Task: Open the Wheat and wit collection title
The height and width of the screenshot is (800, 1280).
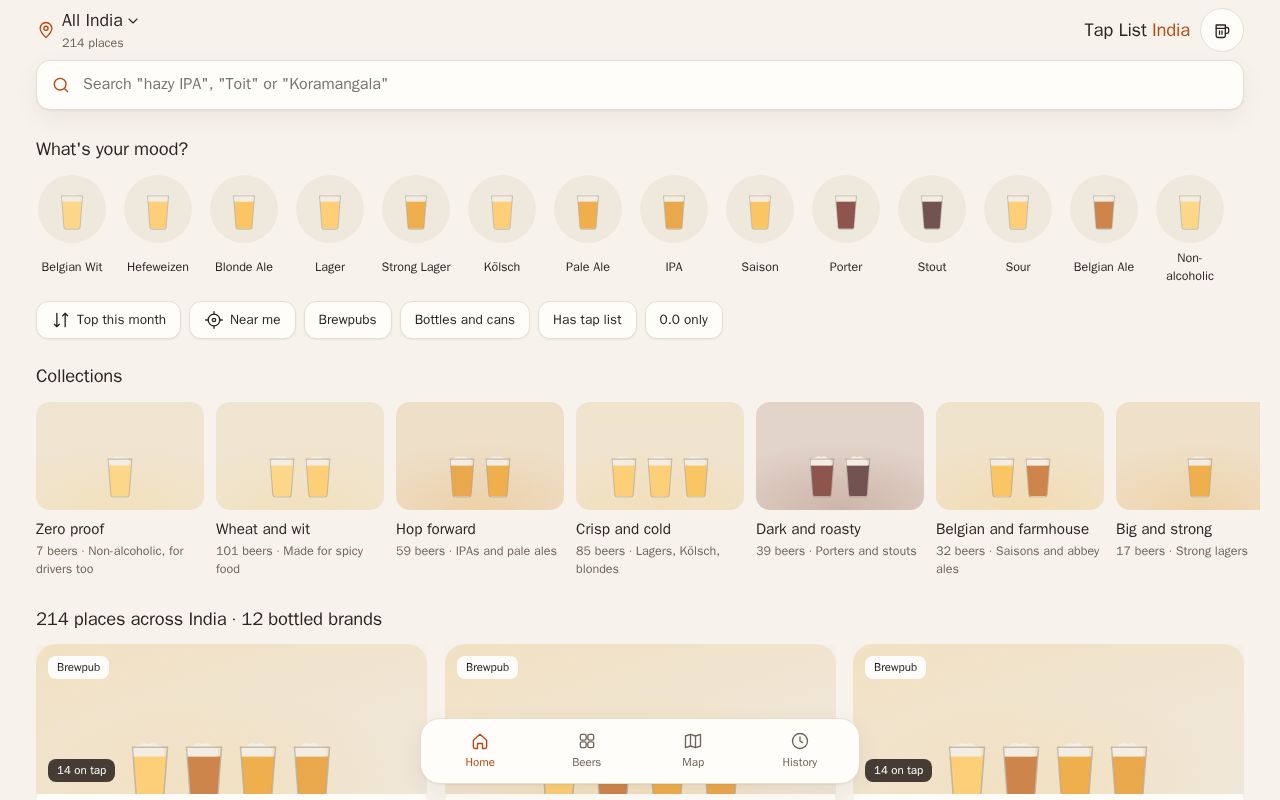Action: coord(263,529)
